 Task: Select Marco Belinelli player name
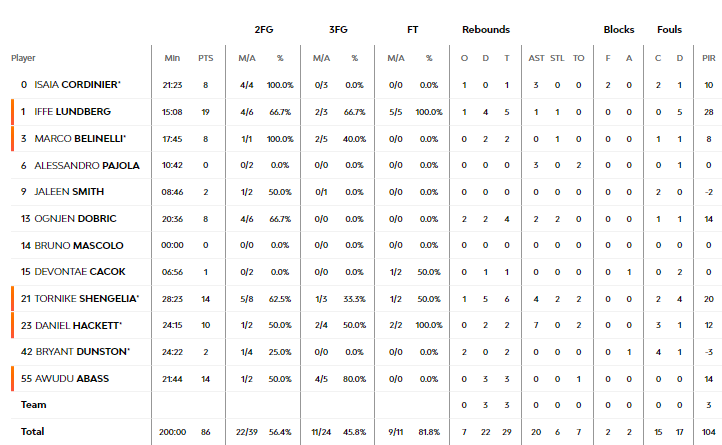[80, 139]
